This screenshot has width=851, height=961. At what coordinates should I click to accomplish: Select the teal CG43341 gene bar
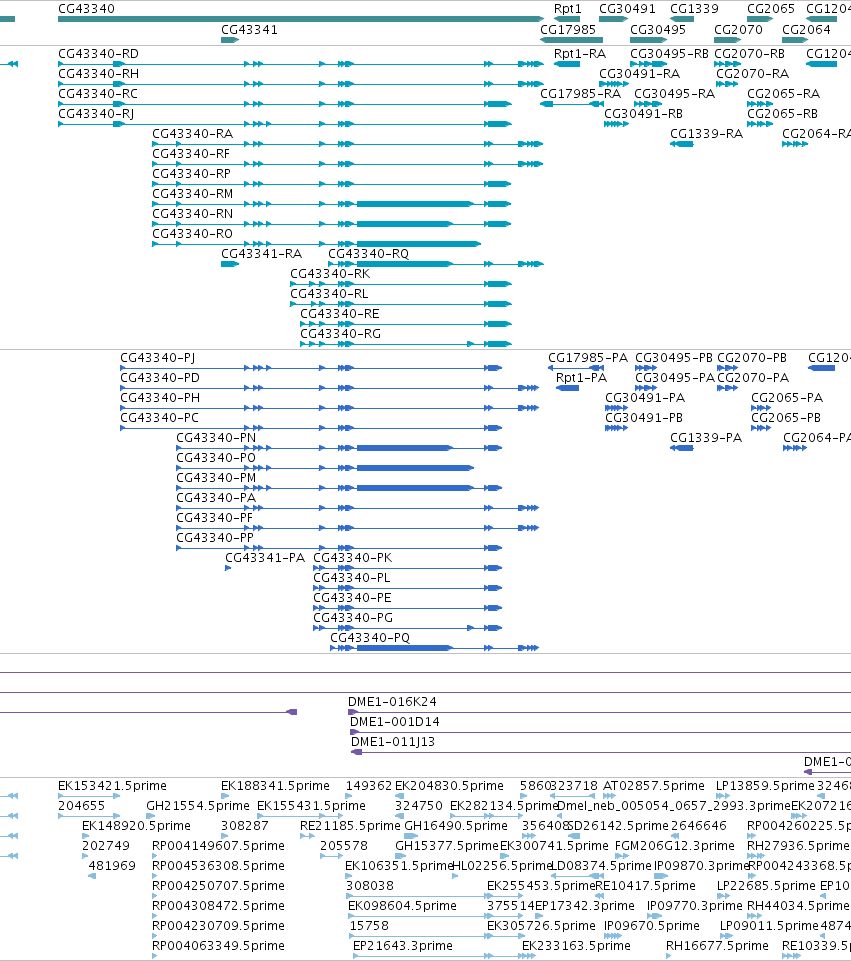230,40
